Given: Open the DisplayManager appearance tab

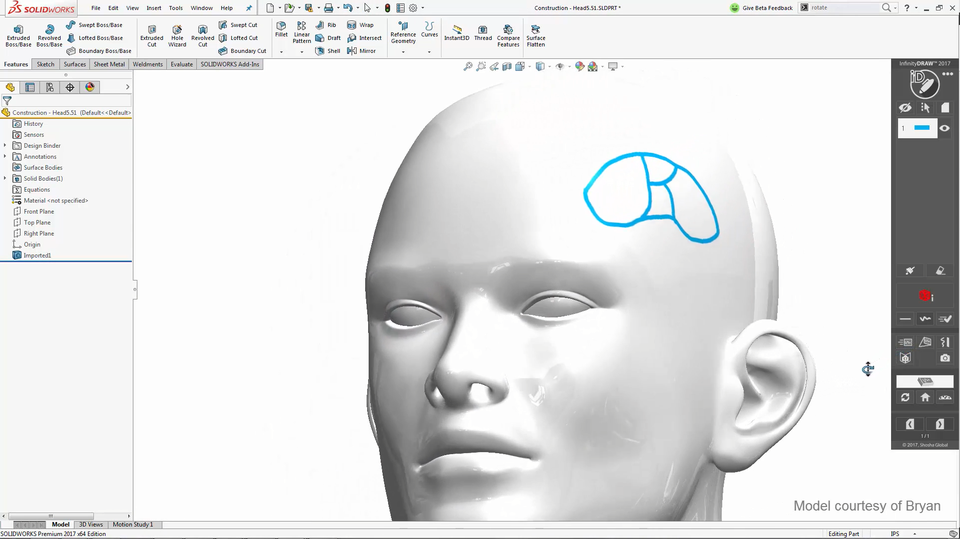Looking at the screenshot, I should 90,88.
